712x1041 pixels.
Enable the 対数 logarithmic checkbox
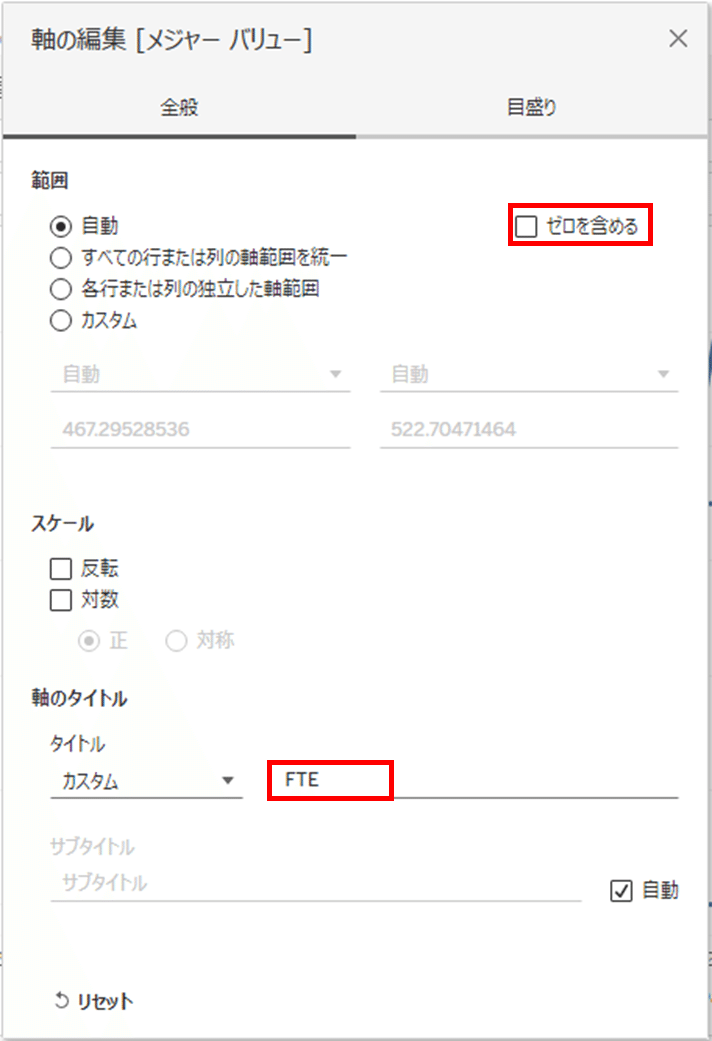(61, 600)
